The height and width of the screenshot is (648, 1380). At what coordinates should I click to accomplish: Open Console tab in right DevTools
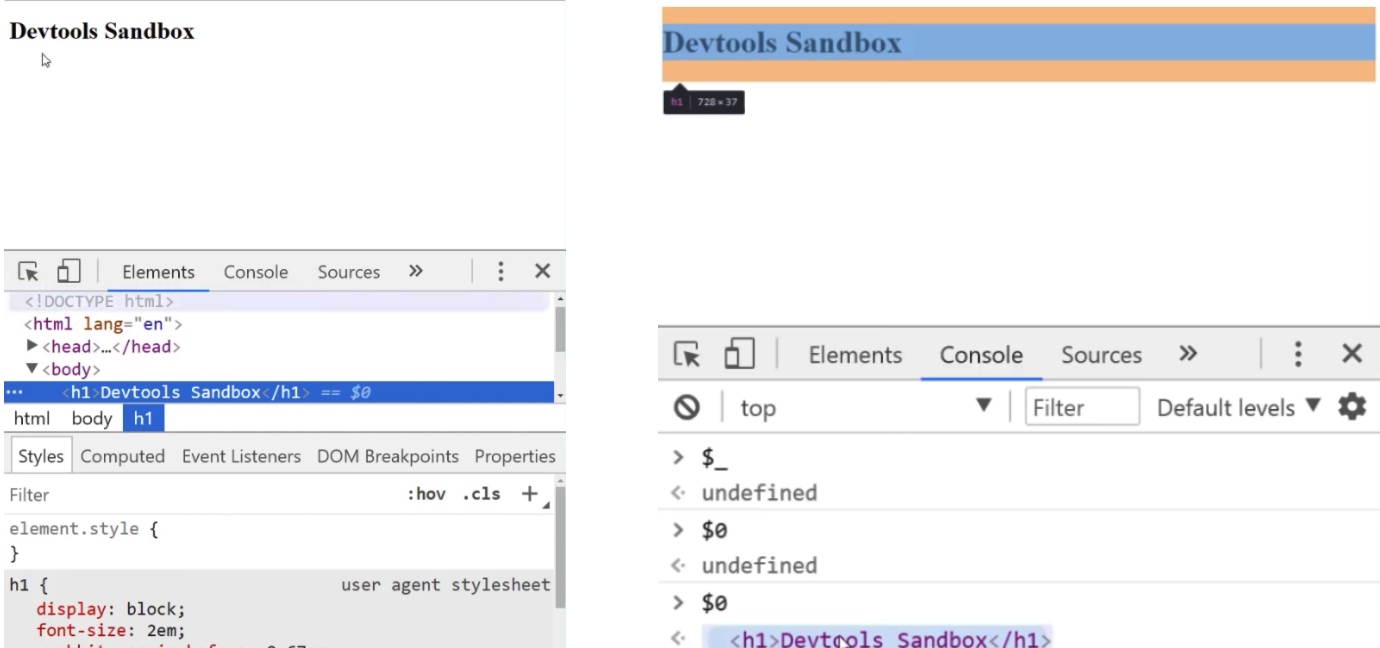pyautogui.click(x=981, y=355)
